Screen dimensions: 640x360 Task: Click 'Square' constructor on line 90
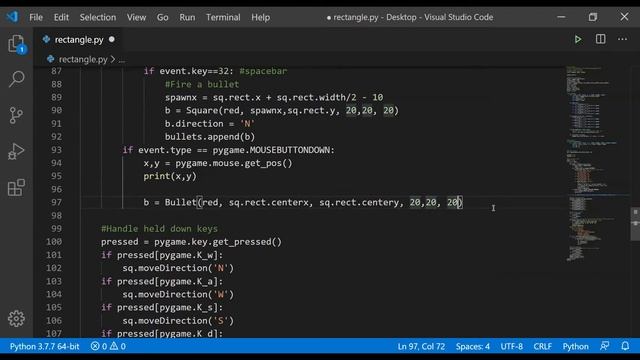click(202, 111)
